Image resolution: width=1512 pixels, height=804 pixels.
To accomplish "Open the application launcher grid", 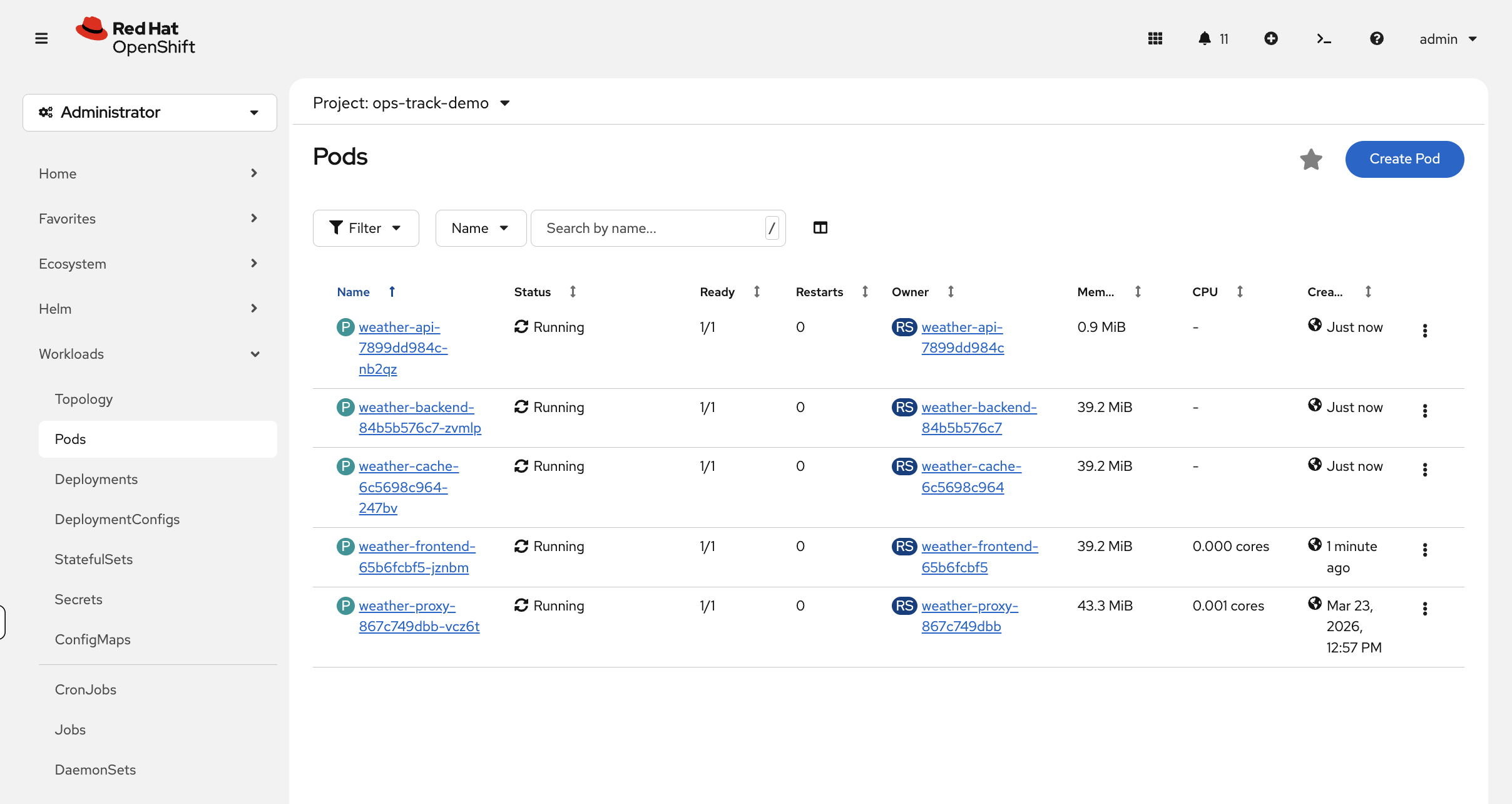I will pos(1155,39).
